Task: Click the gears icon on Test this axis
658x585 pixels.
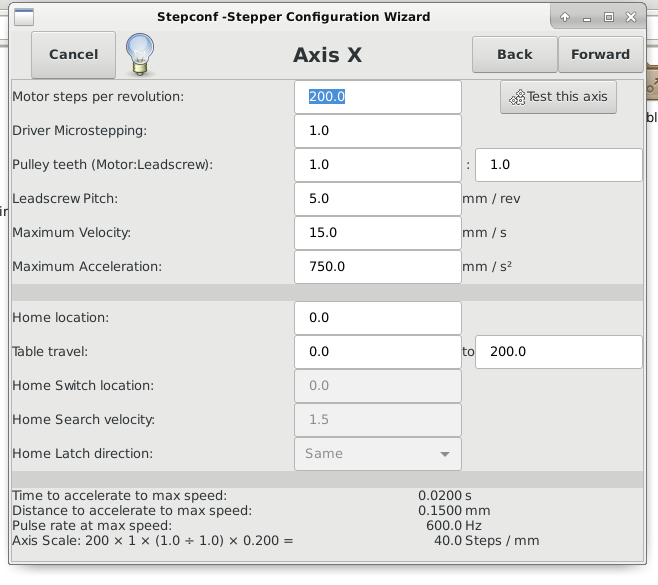Action: coord(517,97)
